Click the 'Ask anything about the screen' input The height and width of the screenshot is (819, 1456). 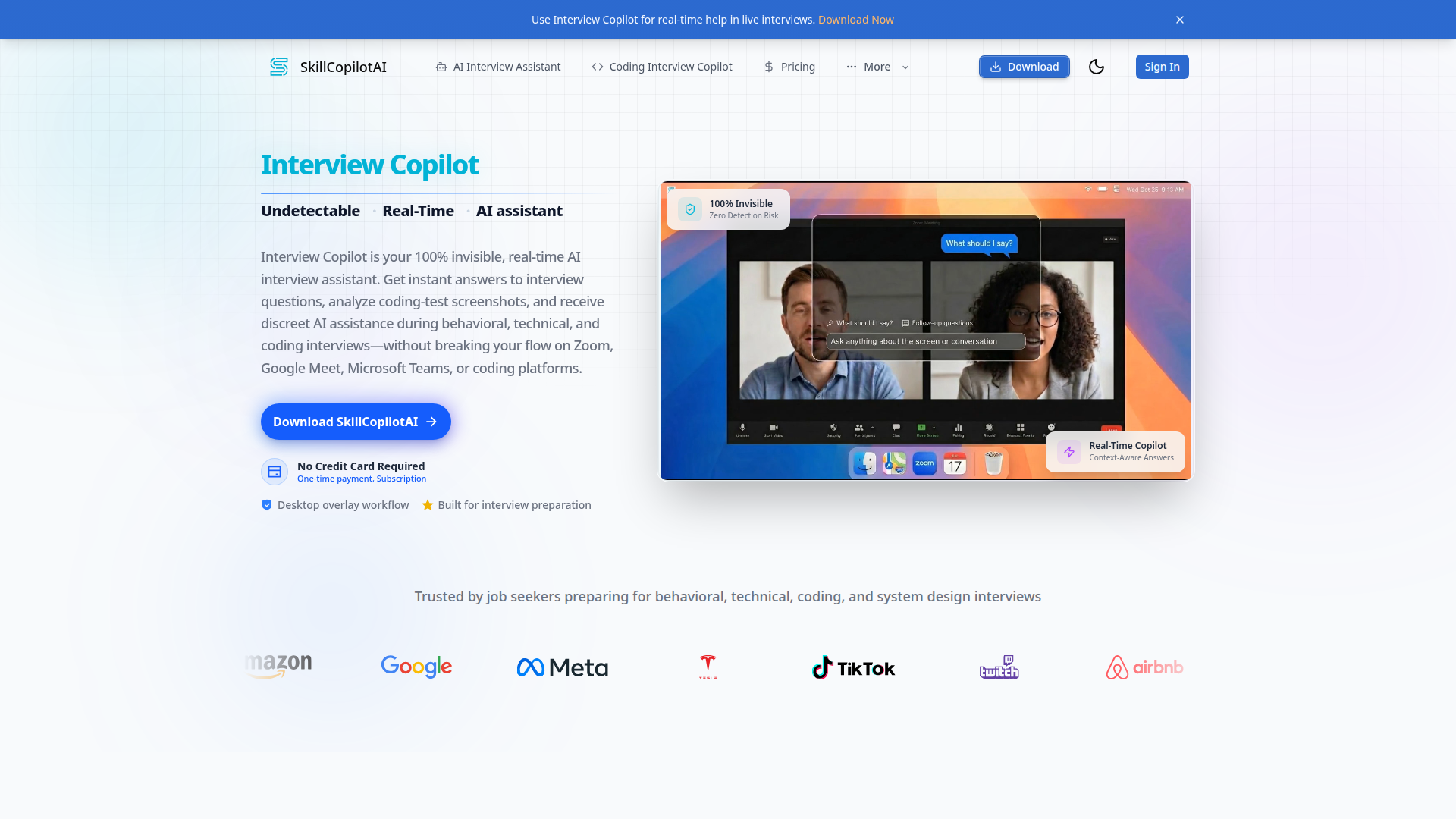[x=926, y=341]
